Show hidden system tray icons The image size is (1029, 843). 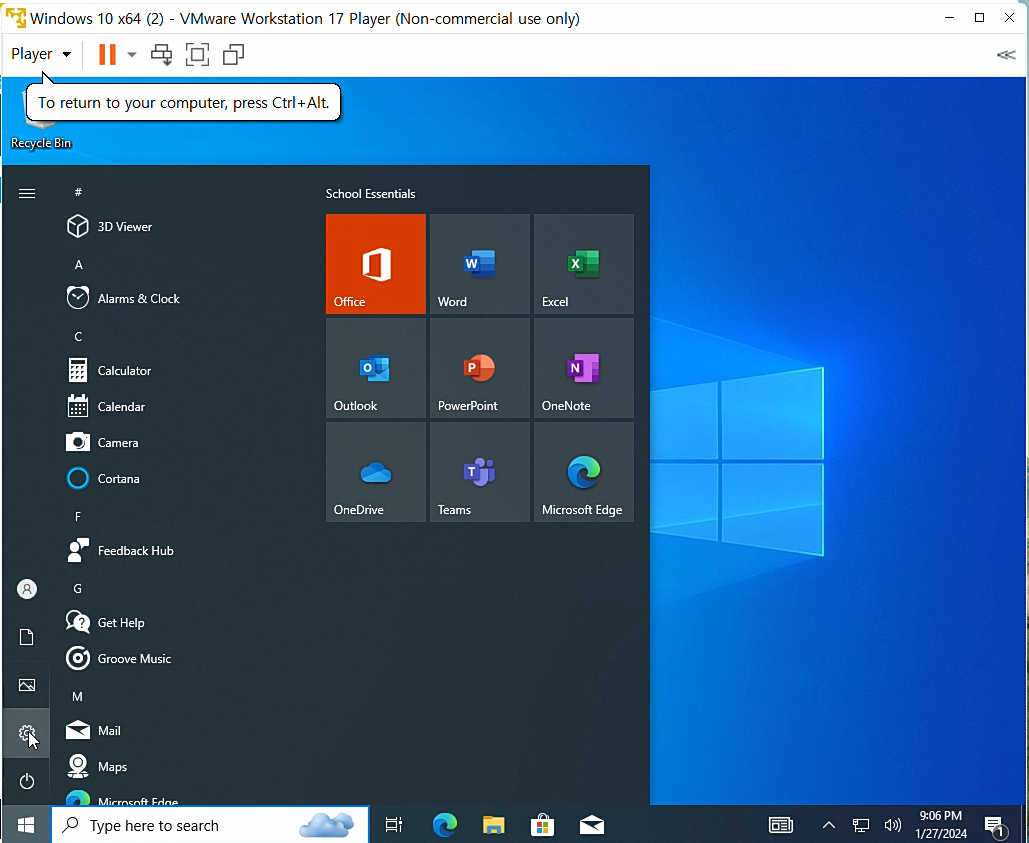pyautogui.click(x=829, y=825)
